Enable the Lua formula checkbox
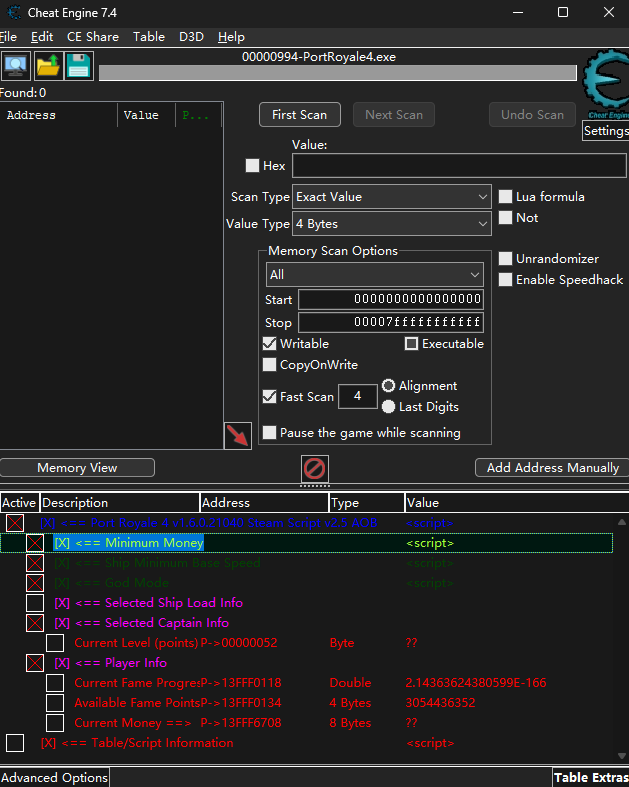 click(x=505, y=196)
